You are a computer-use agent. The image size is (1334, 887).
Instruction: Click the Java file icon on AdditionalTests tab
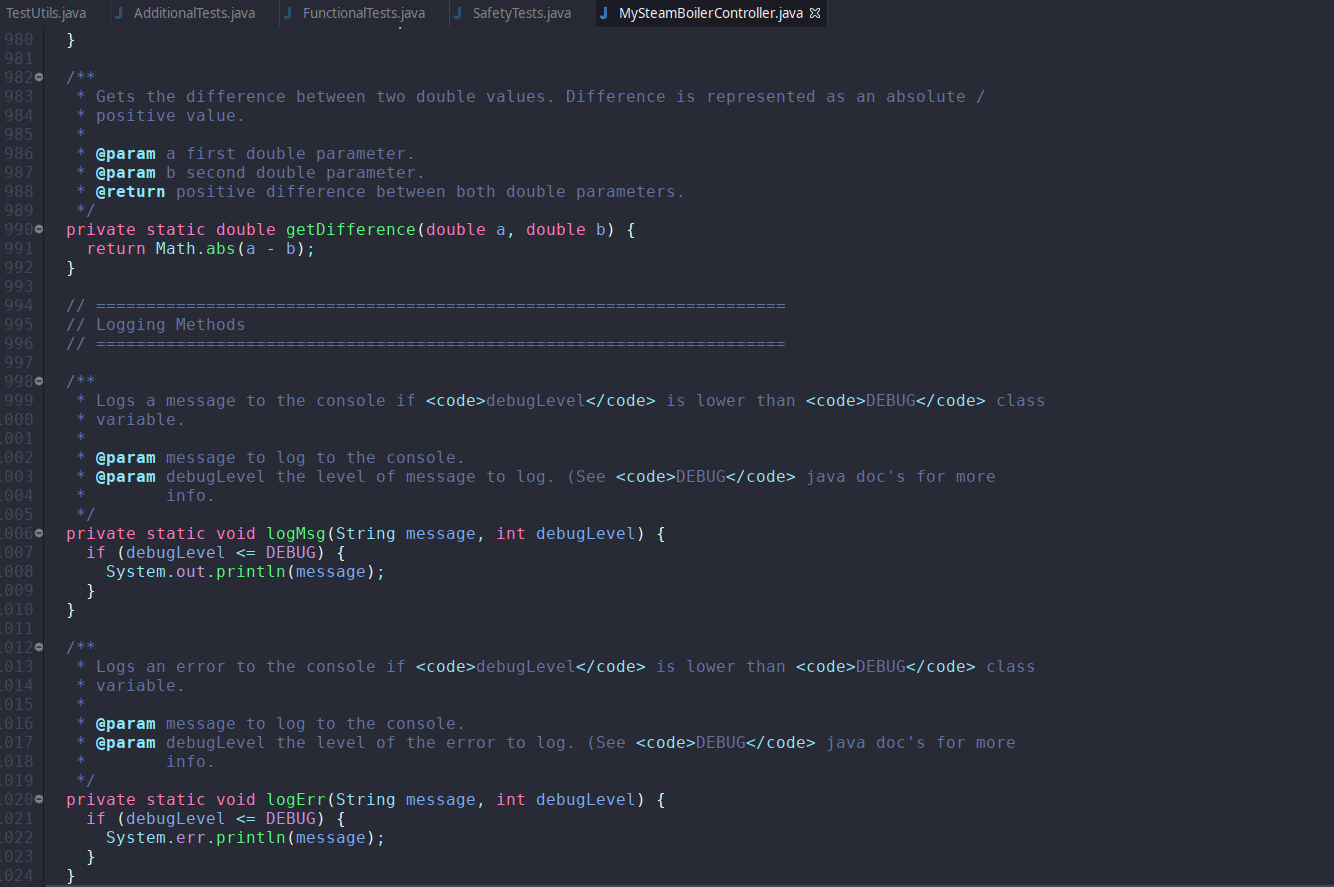click(119, 13)
